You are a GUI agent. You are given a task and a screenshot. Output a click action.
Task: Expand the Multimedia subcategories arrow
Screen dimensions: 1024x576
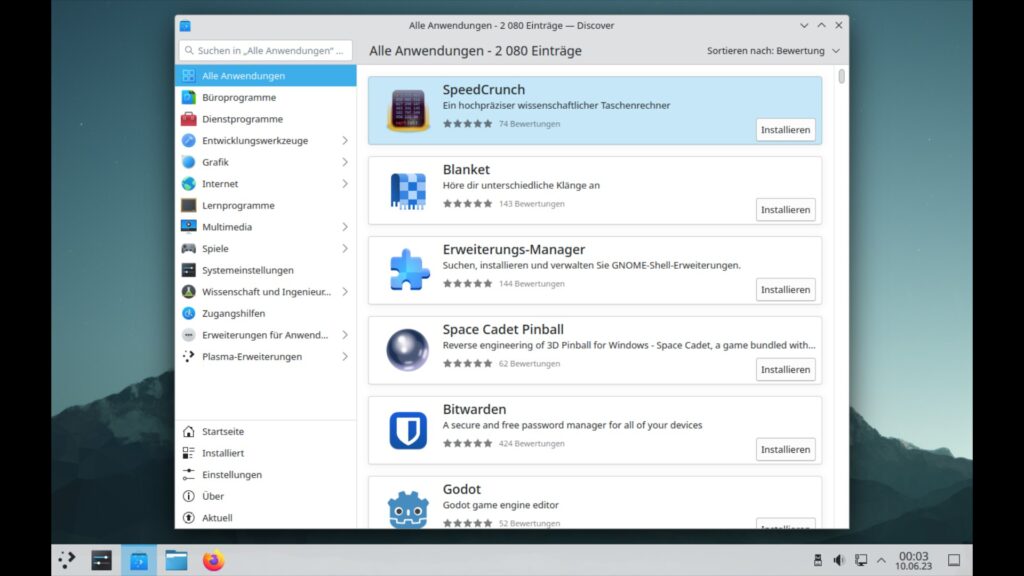tap(345, 227)
